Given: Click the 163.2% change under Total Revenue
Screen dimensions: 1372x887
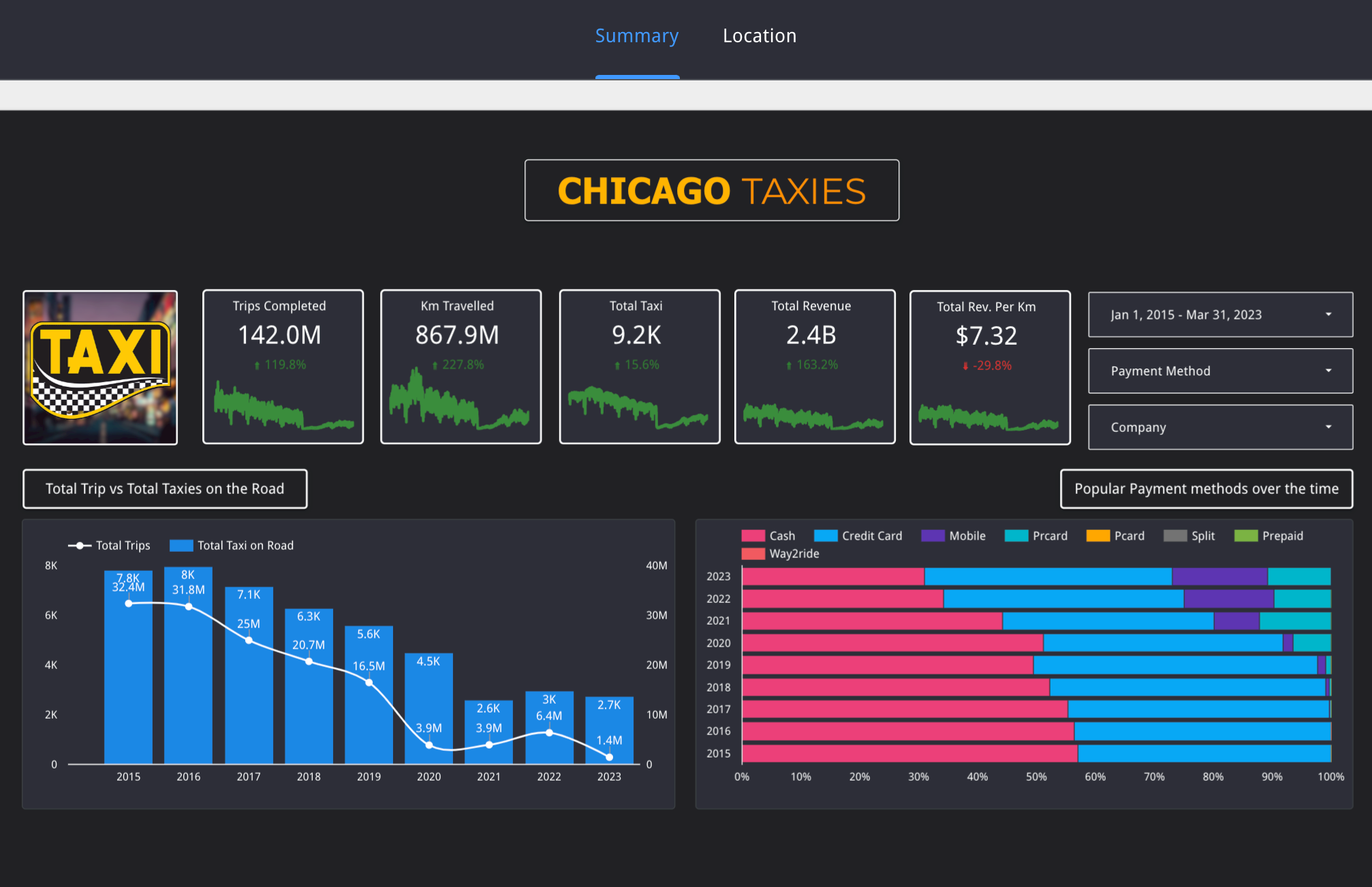Looking at the screenshot, I should click(812, 365).
